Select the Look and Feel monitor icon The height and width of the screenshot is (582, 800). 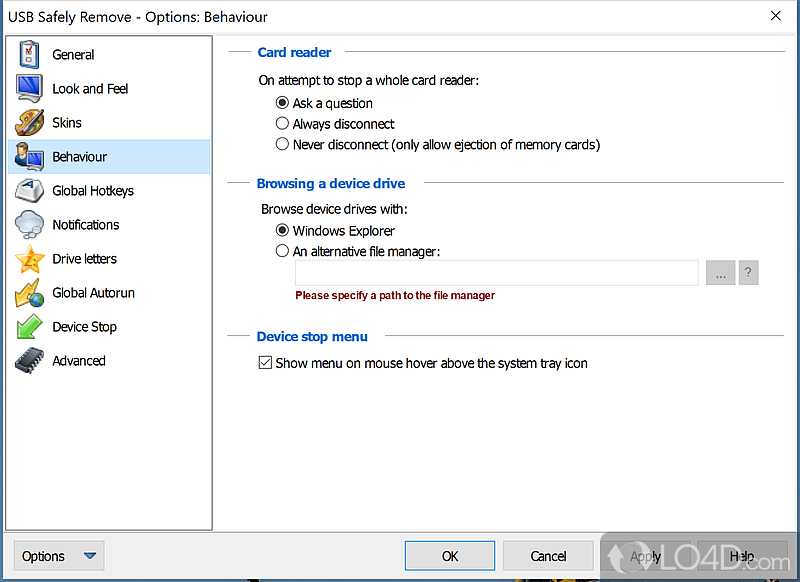coord(30,88)
